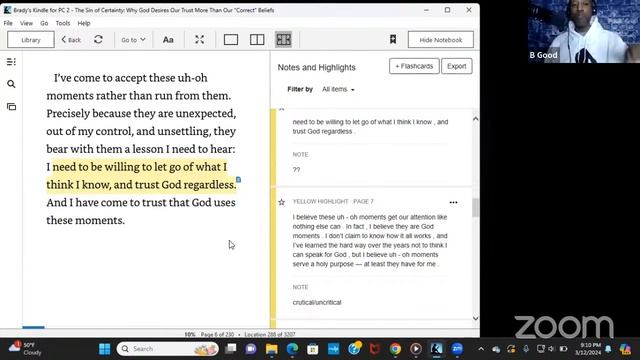Open the Go to dropdown
The height and width of the screenshot is (360, 640).
click(133, 40)
